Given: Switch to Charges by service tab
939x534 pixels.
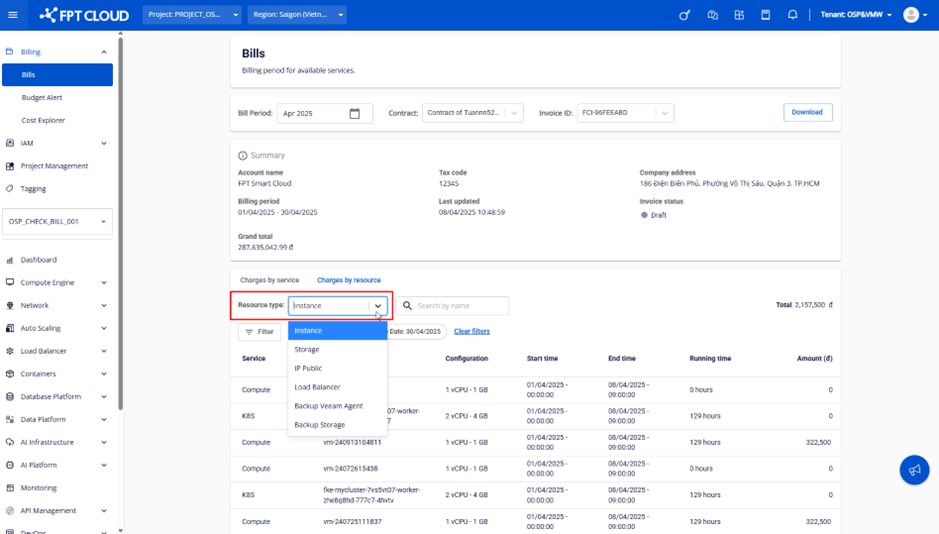Looking at the screenshot, I should pos(269,280).
